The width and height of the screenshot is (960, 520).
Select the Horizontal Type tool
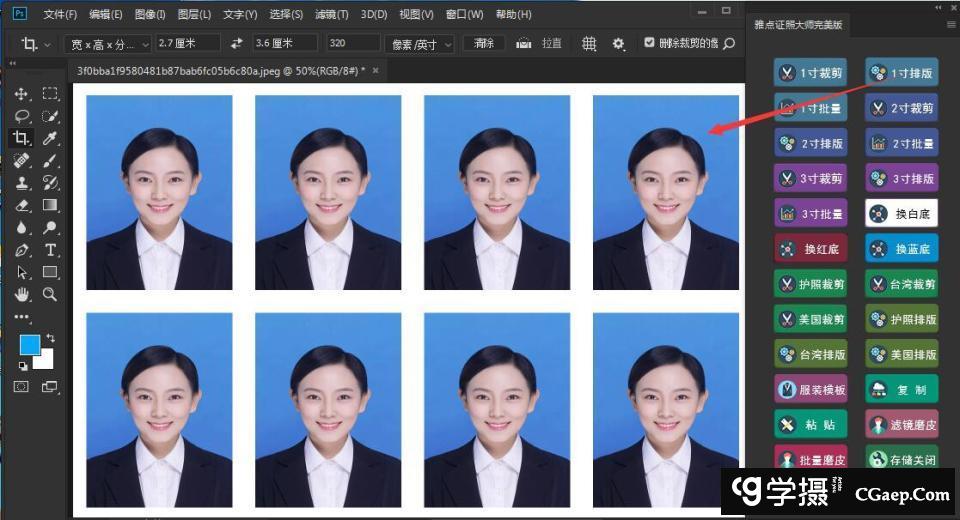[x=50, y=250]
